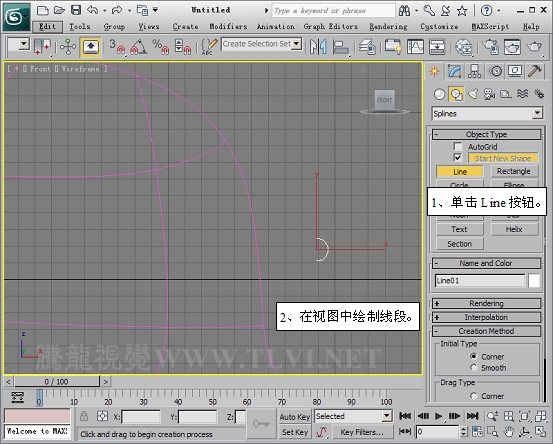The image size is (553, 444).
Task: Collapse the Creation Method rollout
Action: point(486,331)
